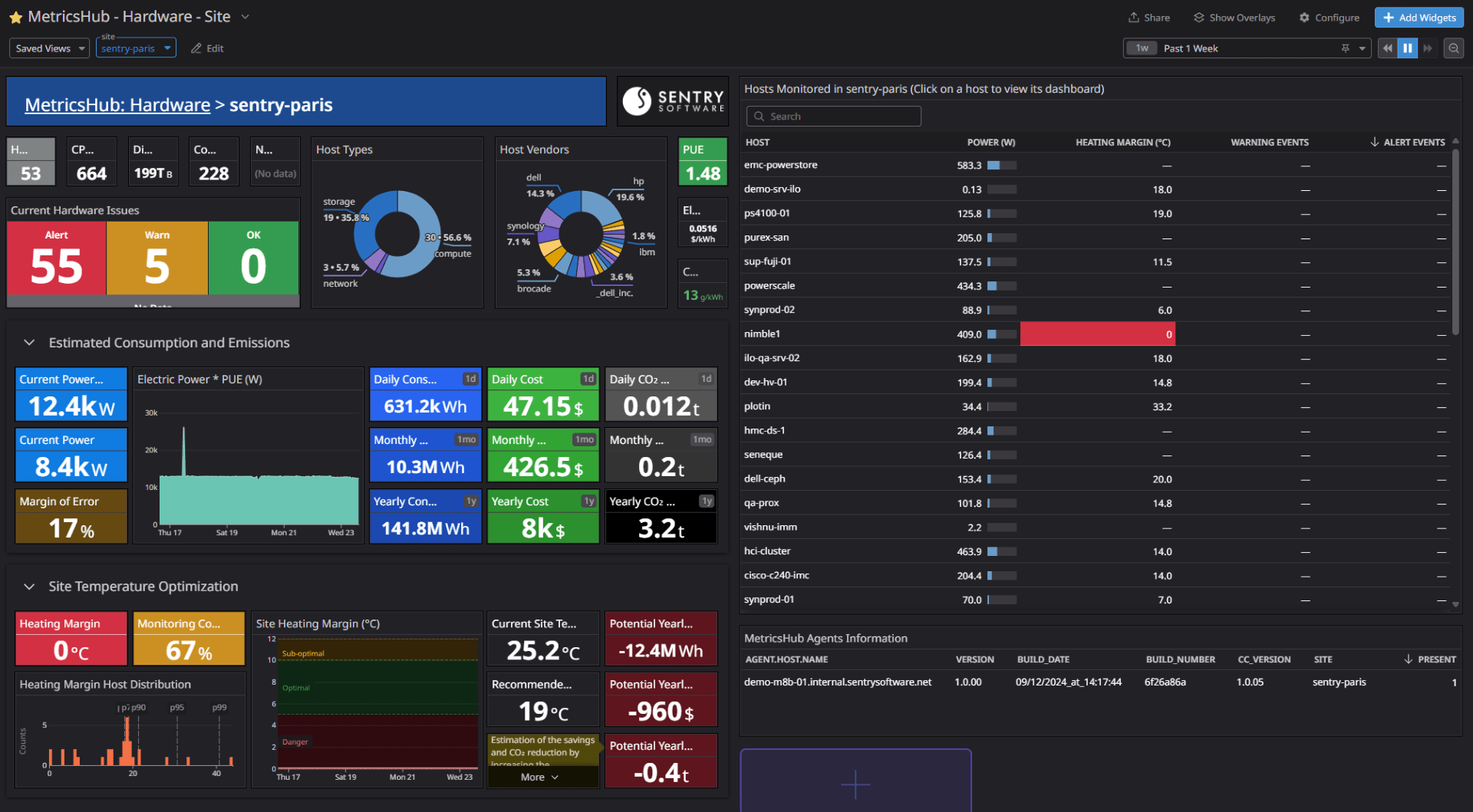Collapse Estimated Consumption and Emissions section
The height and width of the screenshot is (812, 1473).
tap(29, 343)
